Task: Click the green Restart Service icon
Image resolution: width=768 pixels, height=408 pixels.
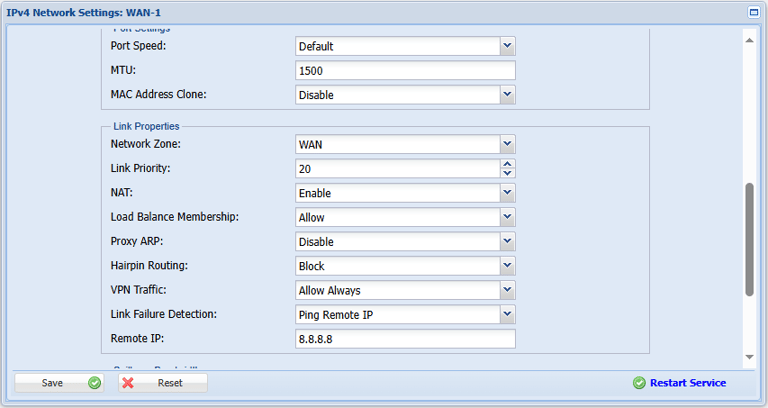Action: (x=639, y=383)
